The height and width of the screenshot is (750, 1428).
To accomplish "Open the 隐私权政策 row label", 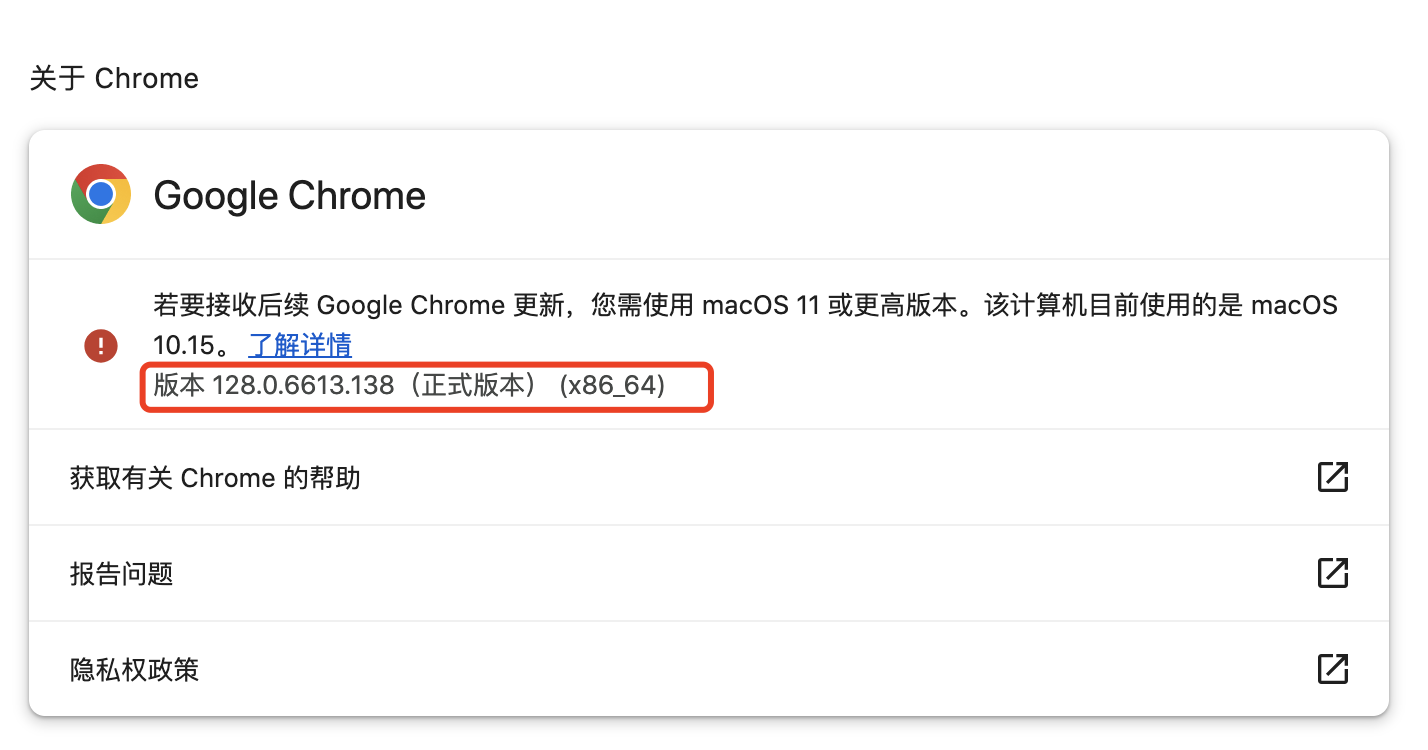I will (x=135, y=669).
